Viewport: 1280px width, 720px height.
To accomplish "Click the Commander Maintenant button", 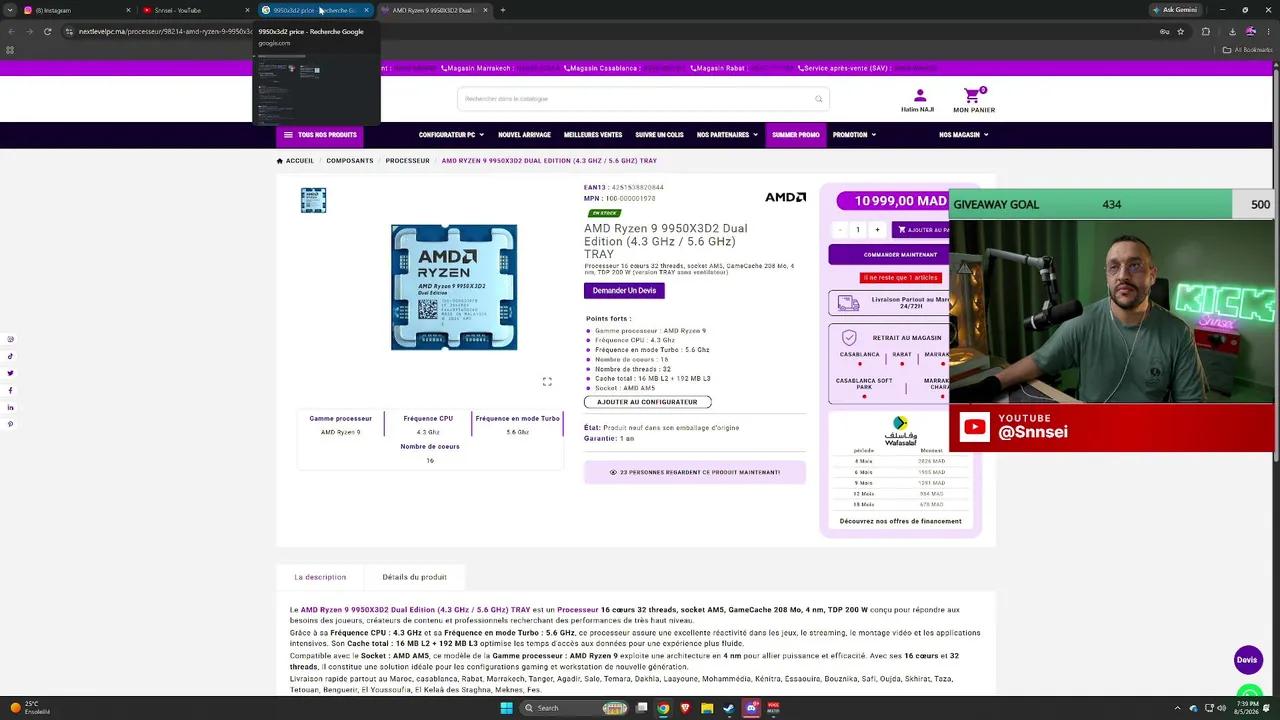I will [x=888, y=255].
